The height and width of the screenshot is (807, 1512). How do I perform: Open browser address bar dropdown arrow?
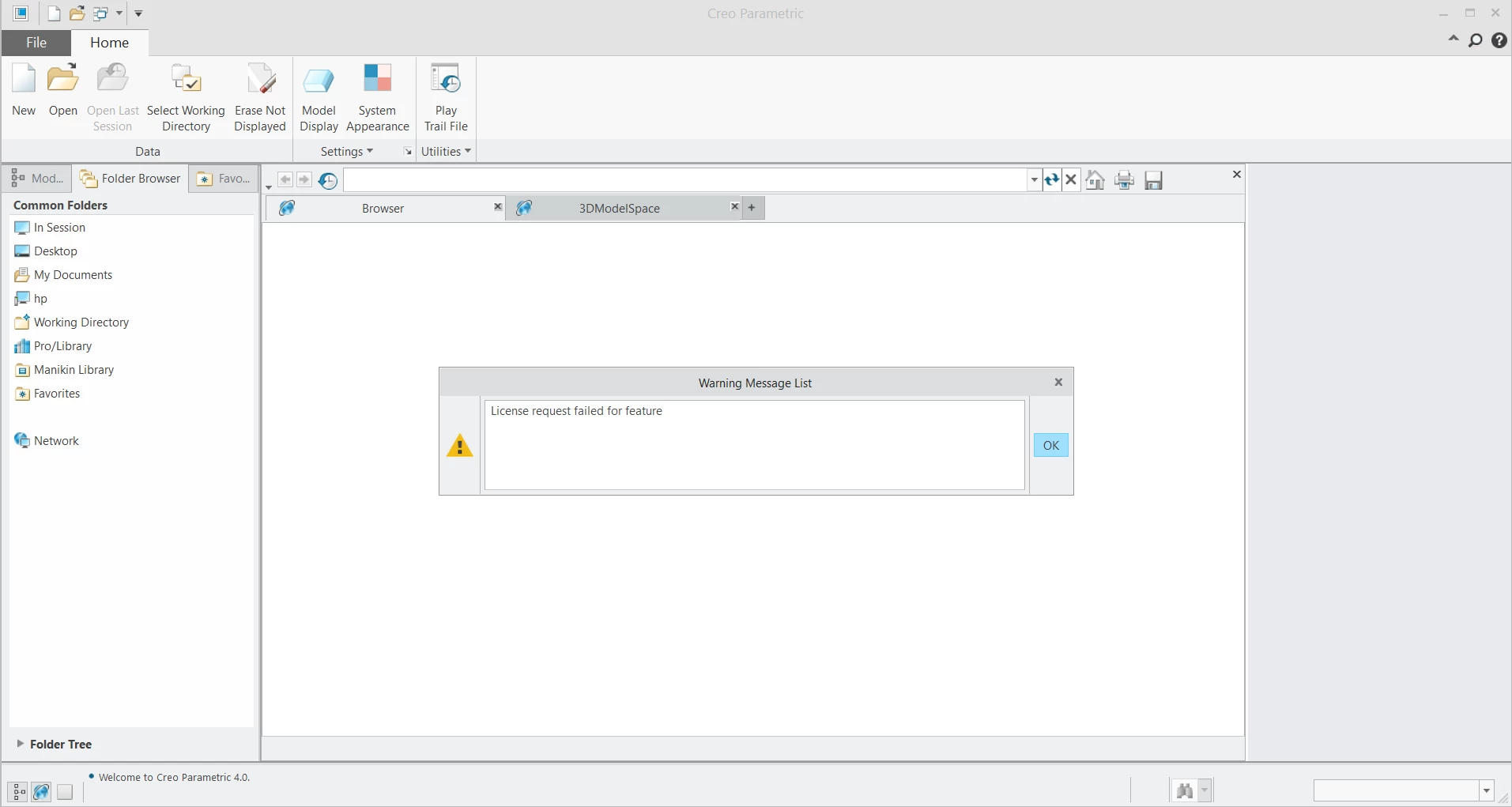coord(1034,180)
